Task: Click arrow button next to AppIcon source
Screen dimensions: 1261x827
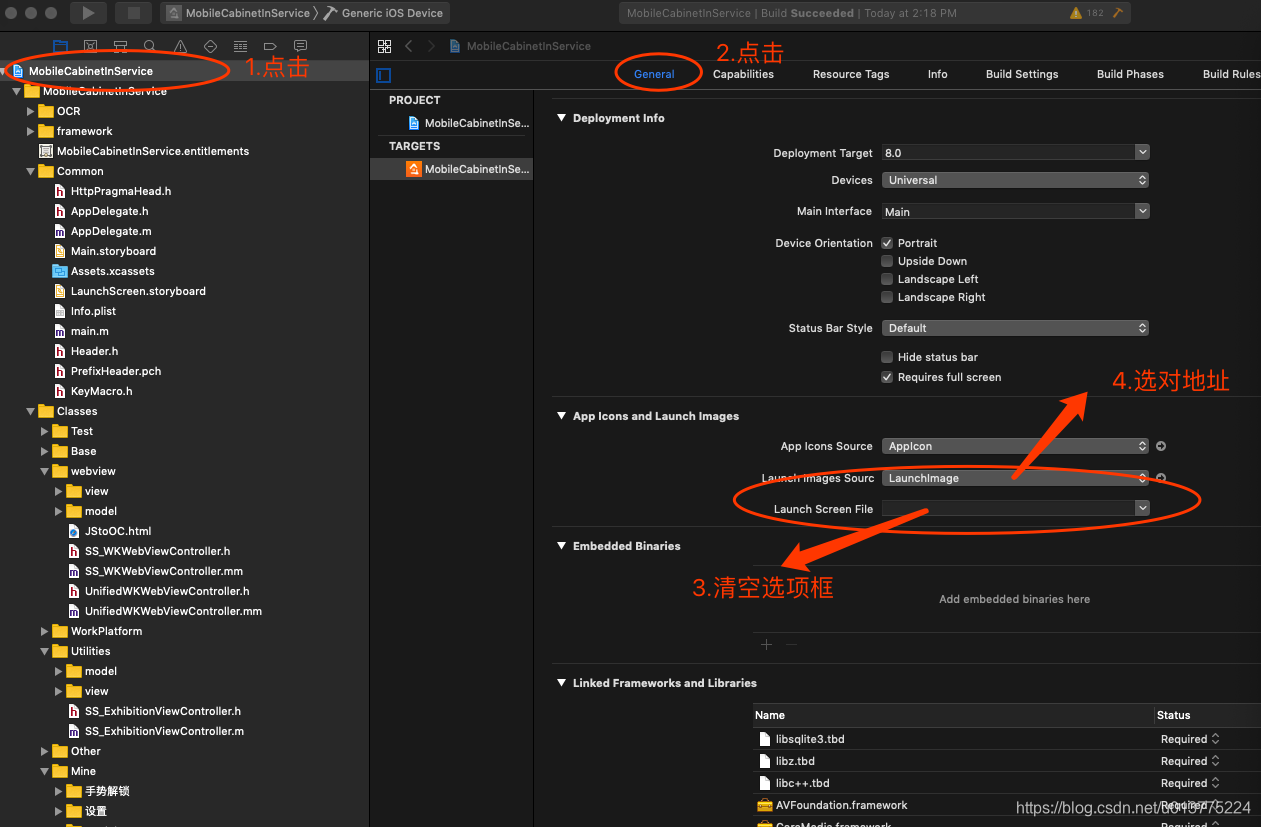Action: [x=1161, y=446]
